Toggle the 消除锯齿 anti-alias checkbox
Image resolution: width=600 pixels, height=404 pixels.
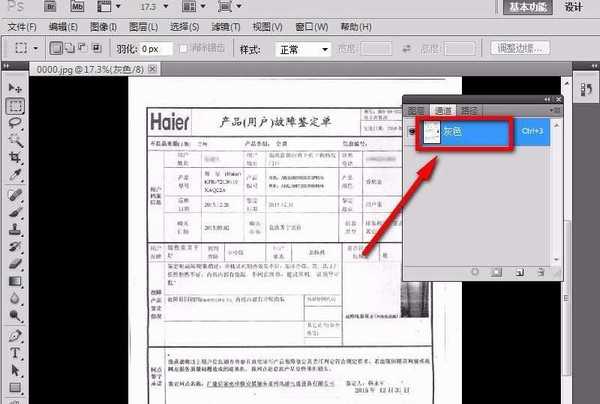coord(183,48)
